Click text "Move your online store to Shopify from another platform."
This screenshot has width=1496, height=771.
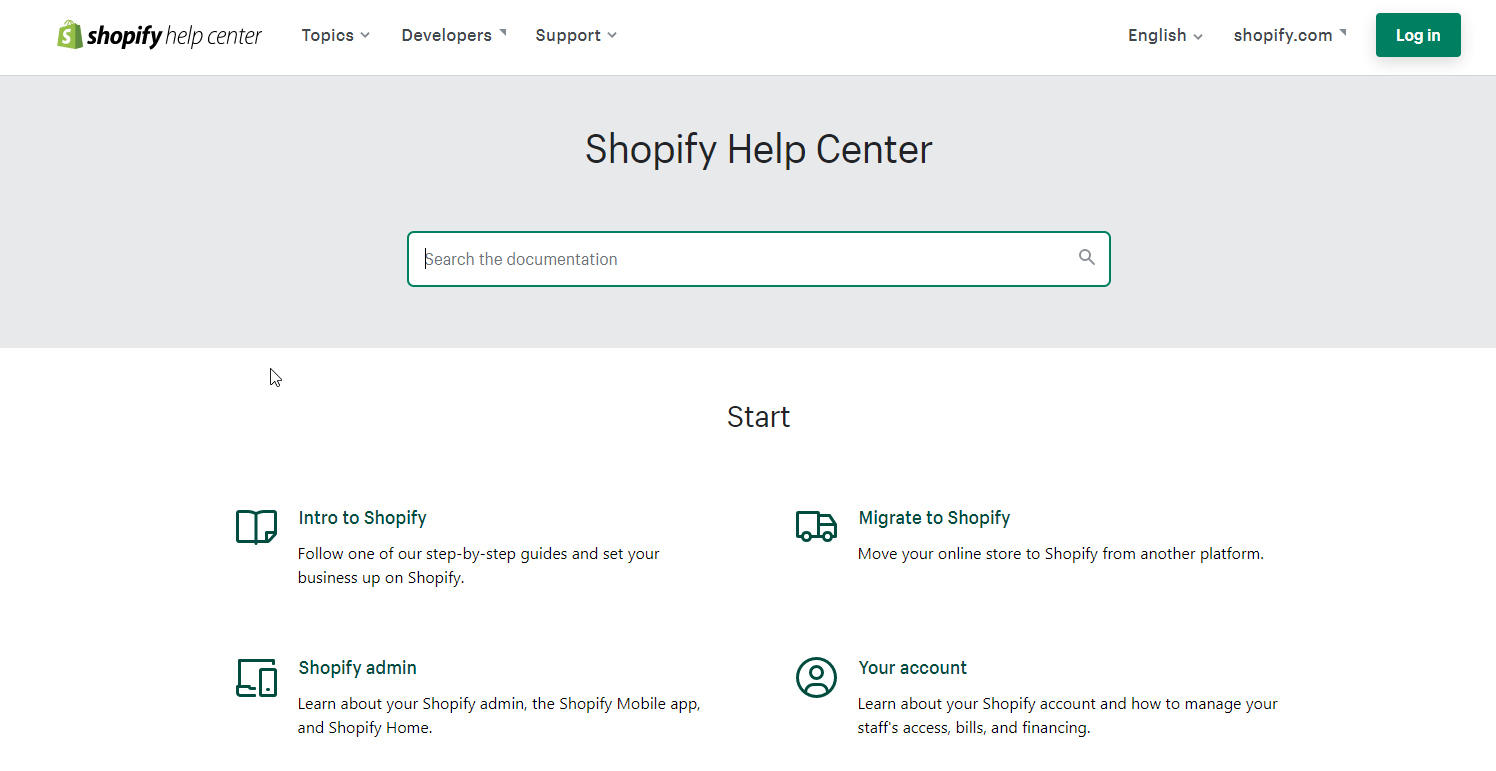click(1061, 553)
